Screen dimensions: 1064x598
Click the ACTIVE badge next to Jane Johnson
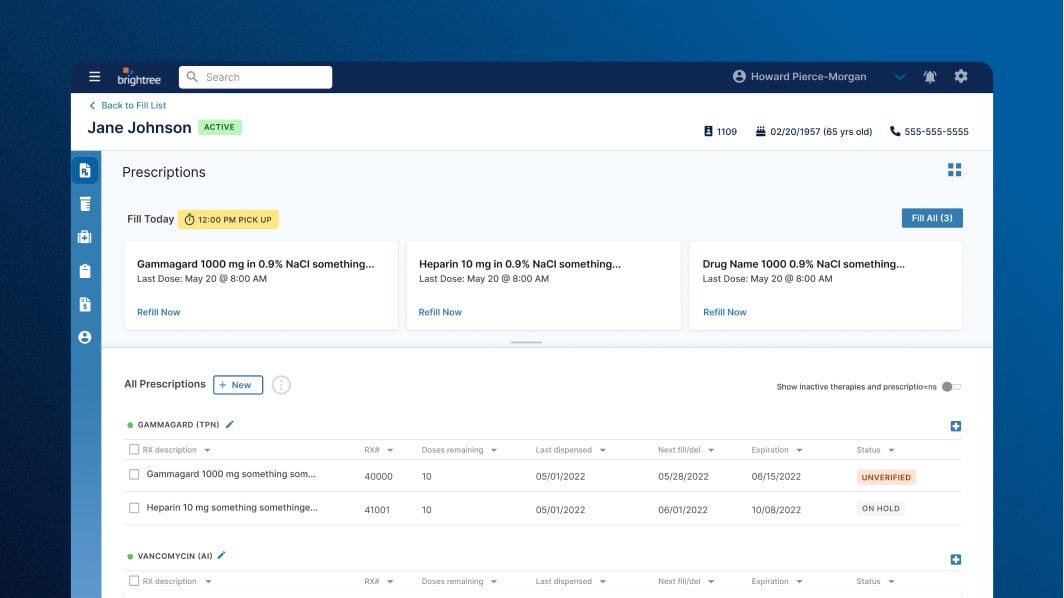[220, 127]
